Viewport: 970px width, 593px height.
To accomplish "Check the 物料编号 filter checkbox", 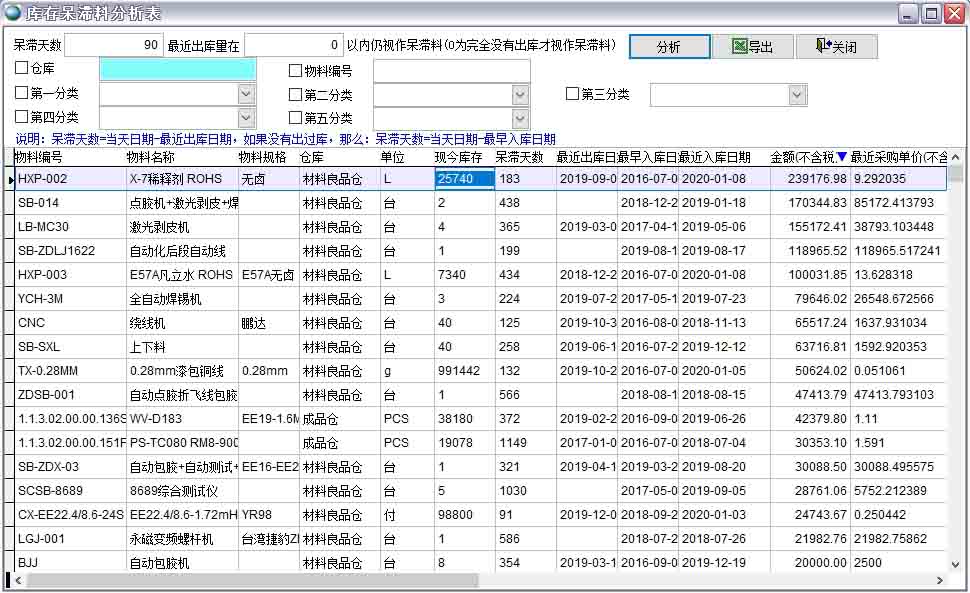I will coord(295,71).
